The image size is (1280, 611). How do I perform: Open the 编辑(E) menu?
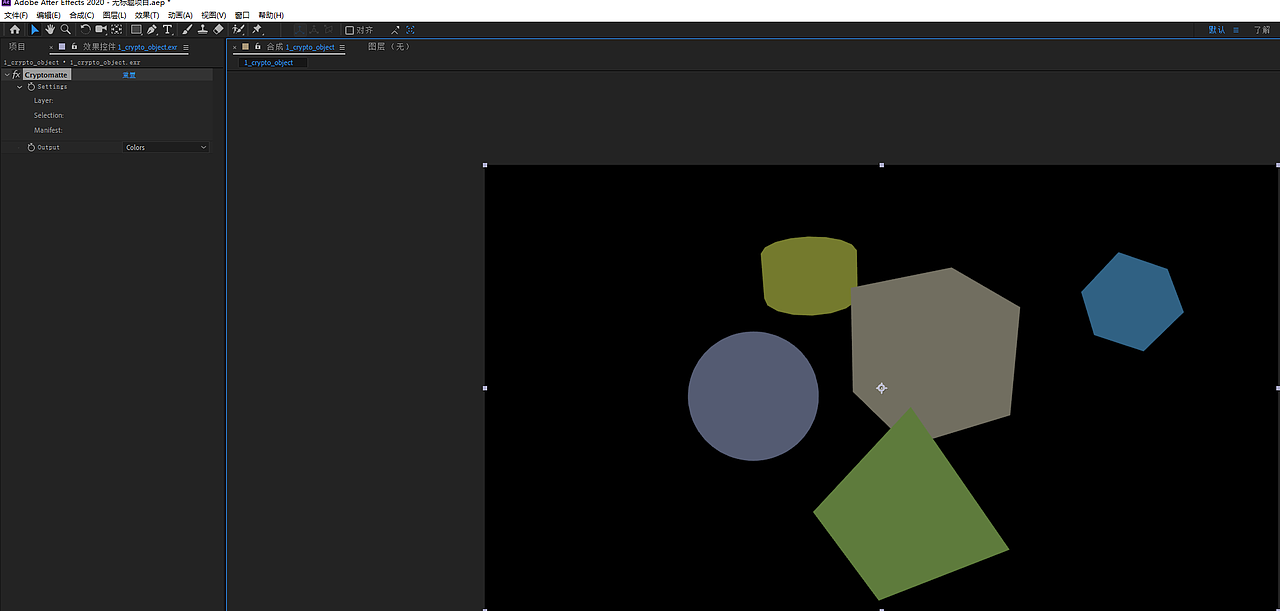tap(48, 16)
